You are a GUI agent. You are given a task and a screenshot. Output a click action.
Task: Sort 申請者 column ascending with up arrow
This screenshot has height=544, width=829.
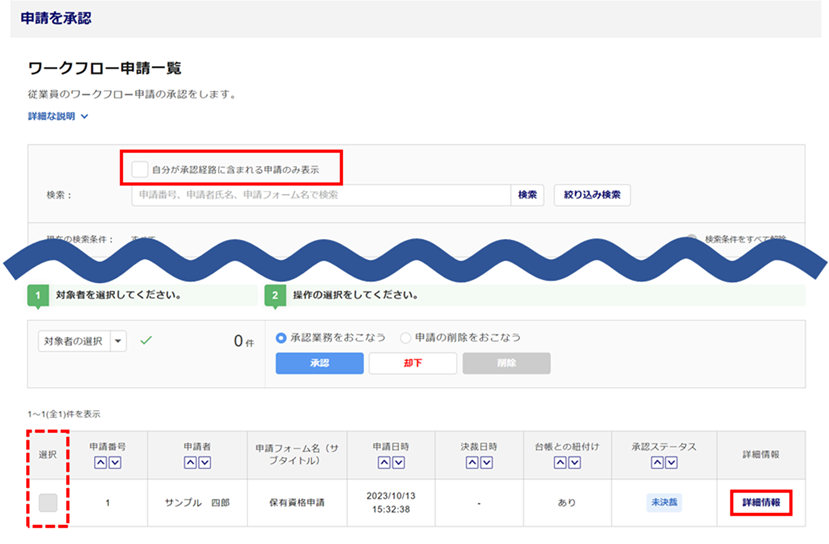[190, 462]
